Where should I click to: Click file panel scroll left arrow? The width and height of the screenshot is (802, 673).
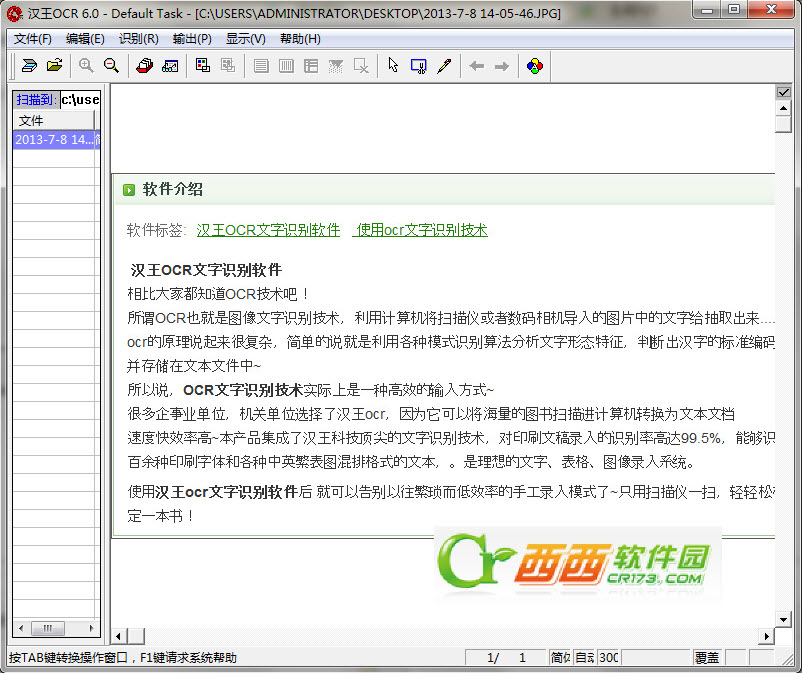21,628
